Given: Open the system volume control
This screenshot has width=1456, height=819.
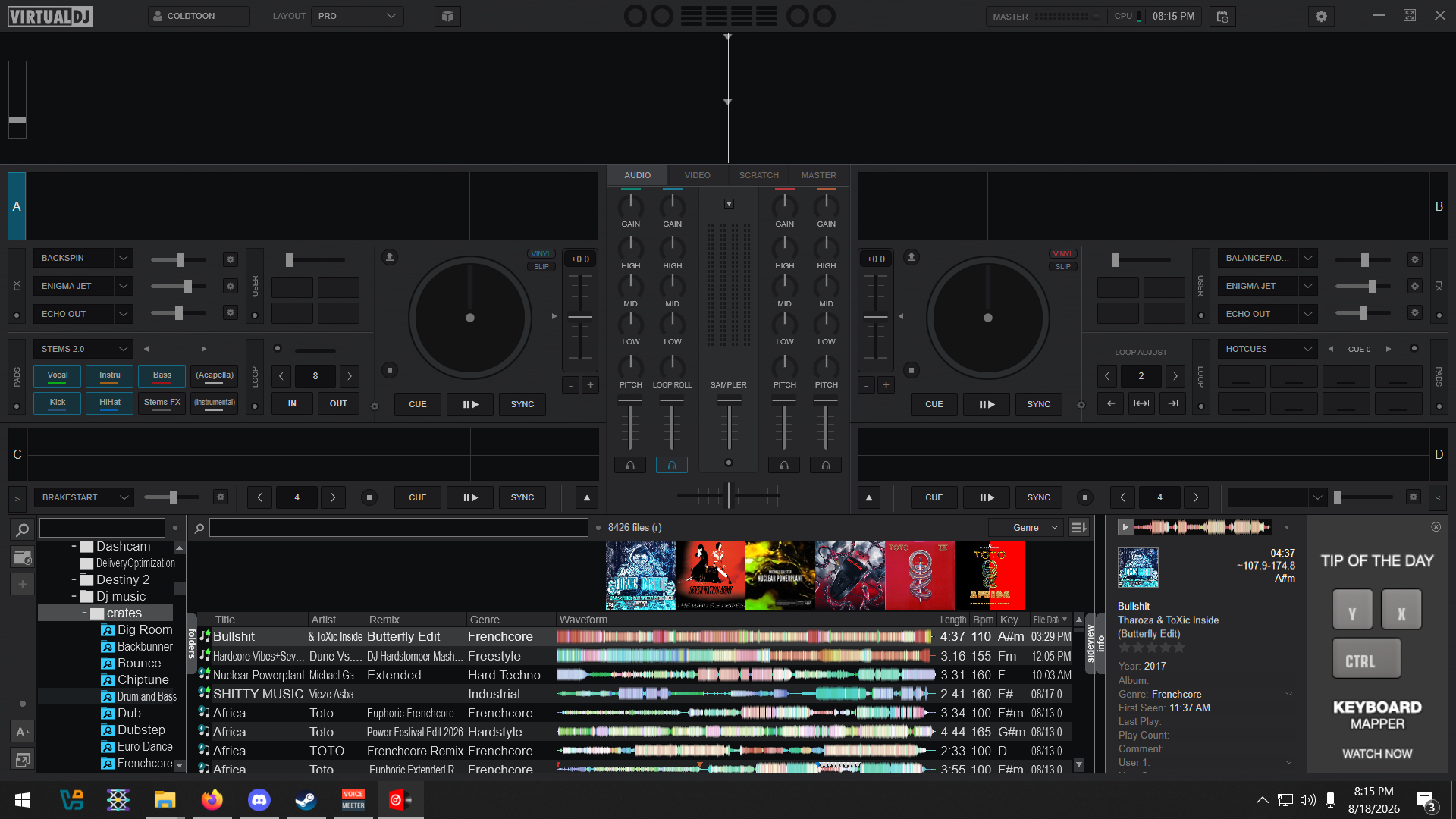Looking at the screenshot, I should pos(1307,800).
